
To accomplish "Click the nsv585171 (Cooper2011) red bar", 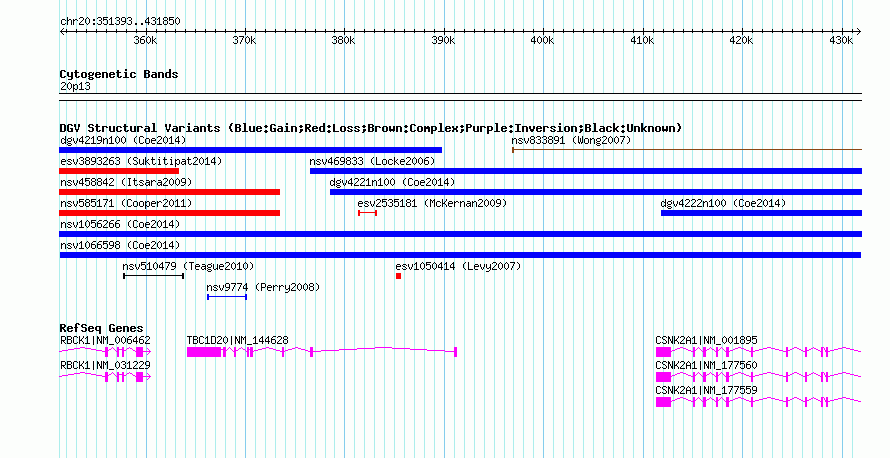I will (170, 213).
